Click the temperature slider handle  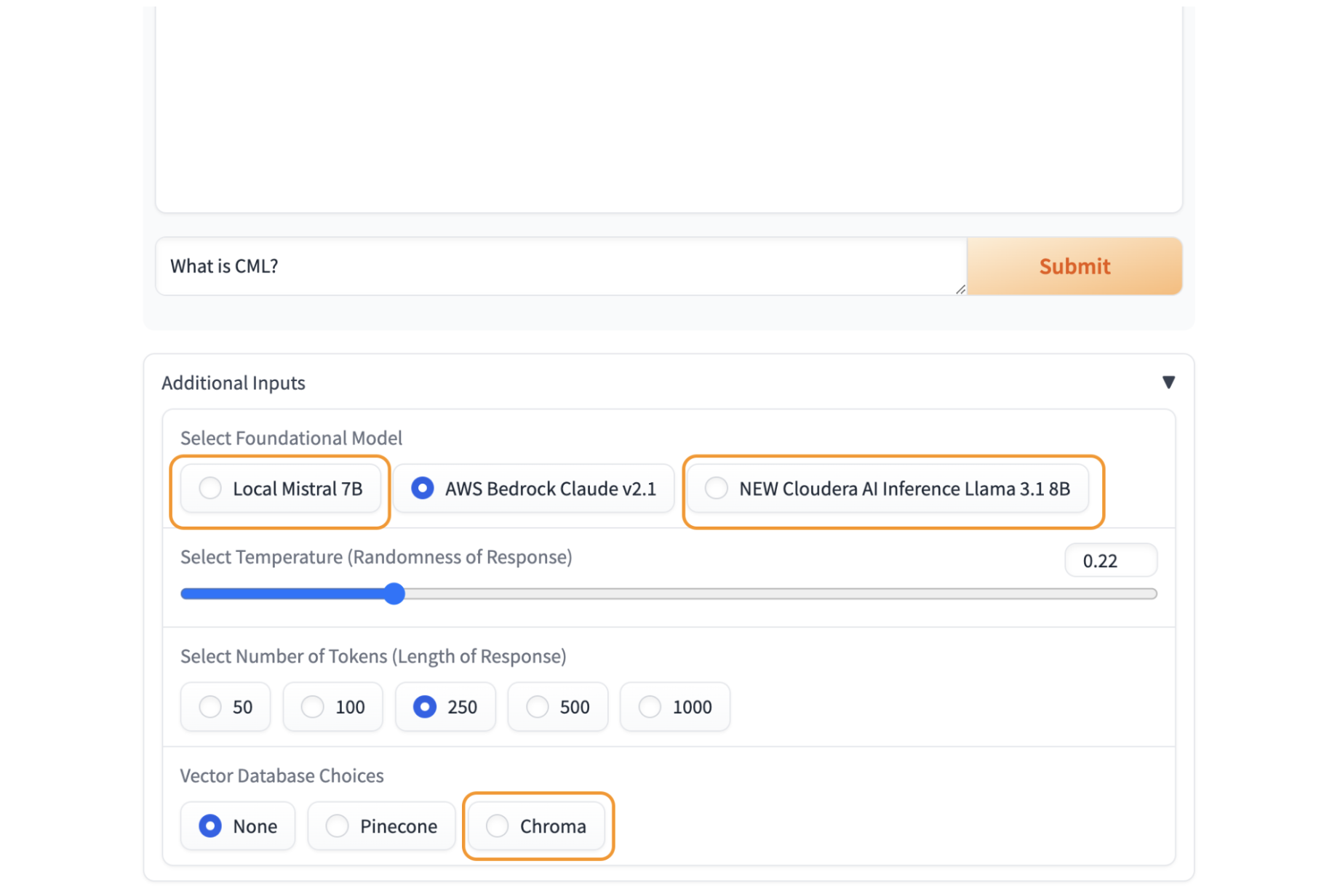tap(394, 593)
